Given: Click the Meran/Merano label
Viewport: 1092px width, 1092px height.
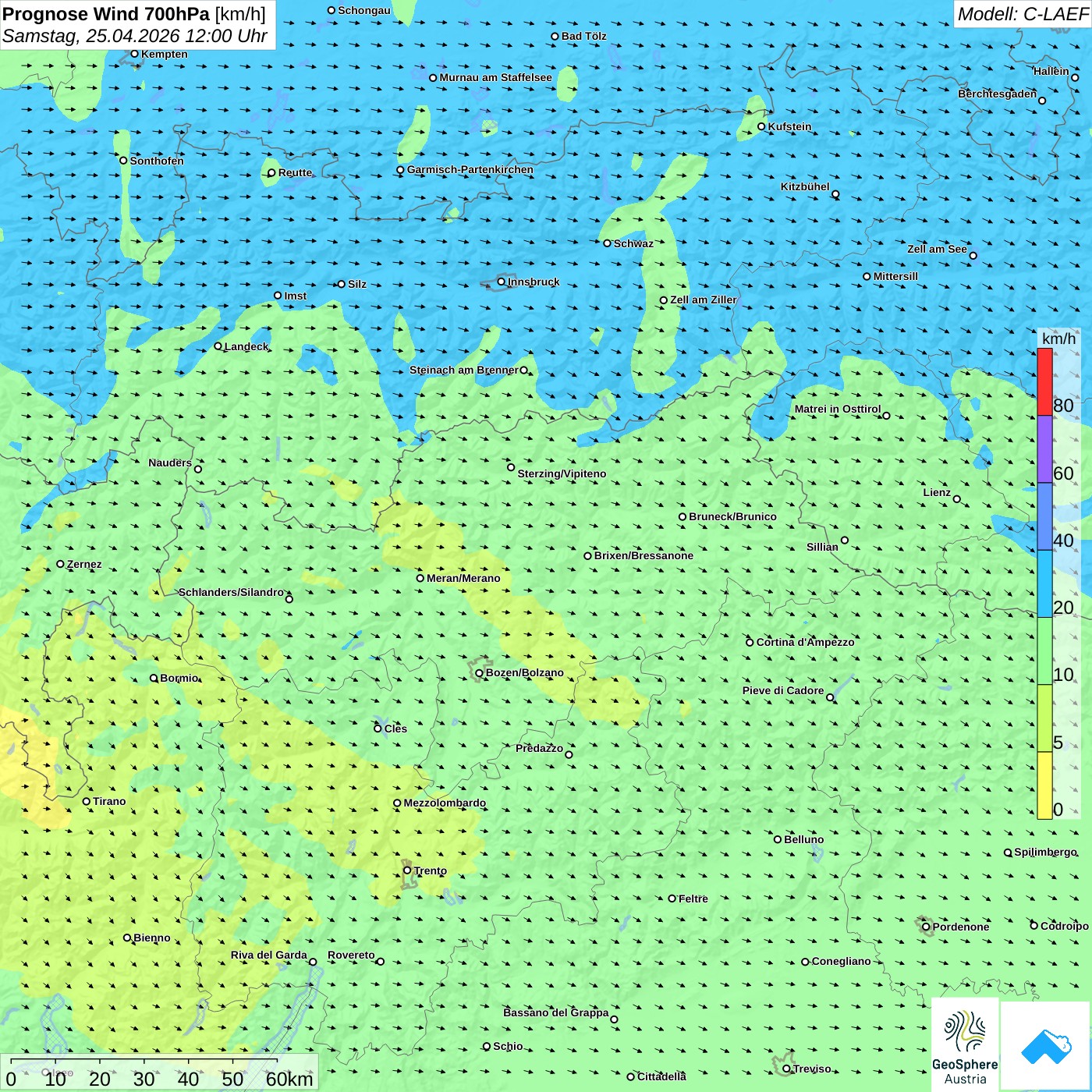Looking at the screenshot, I should (463, 578).
